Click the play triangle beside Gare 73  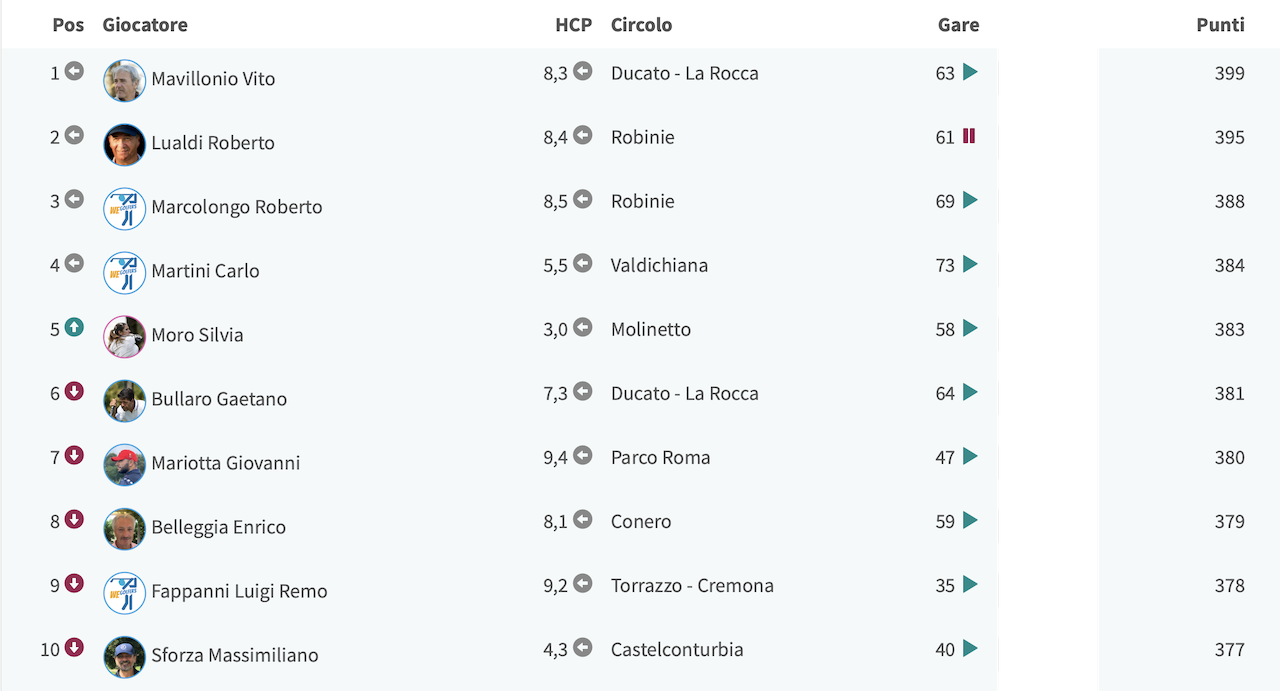tap(970, 264)
